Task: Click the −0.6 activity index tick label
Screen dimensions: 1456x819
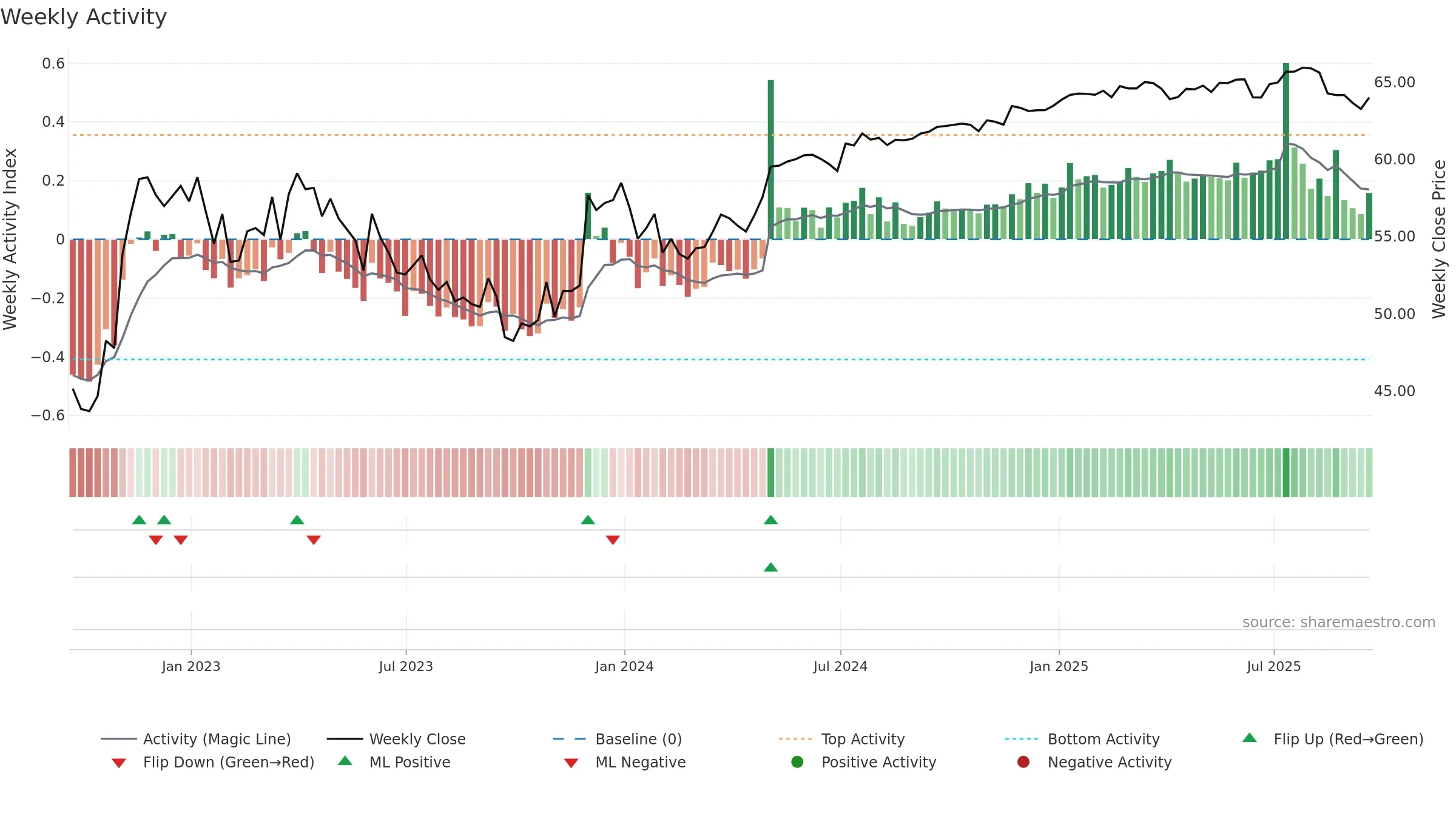Action: 48,416
